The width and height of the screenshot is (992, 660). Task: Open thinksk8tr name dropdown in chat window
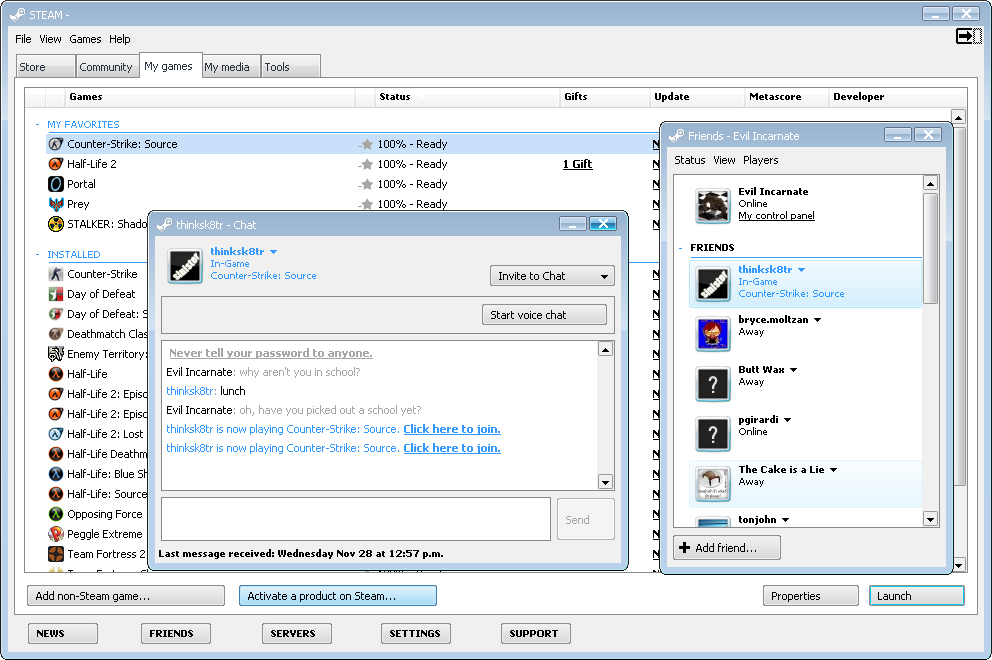[274, 252]
